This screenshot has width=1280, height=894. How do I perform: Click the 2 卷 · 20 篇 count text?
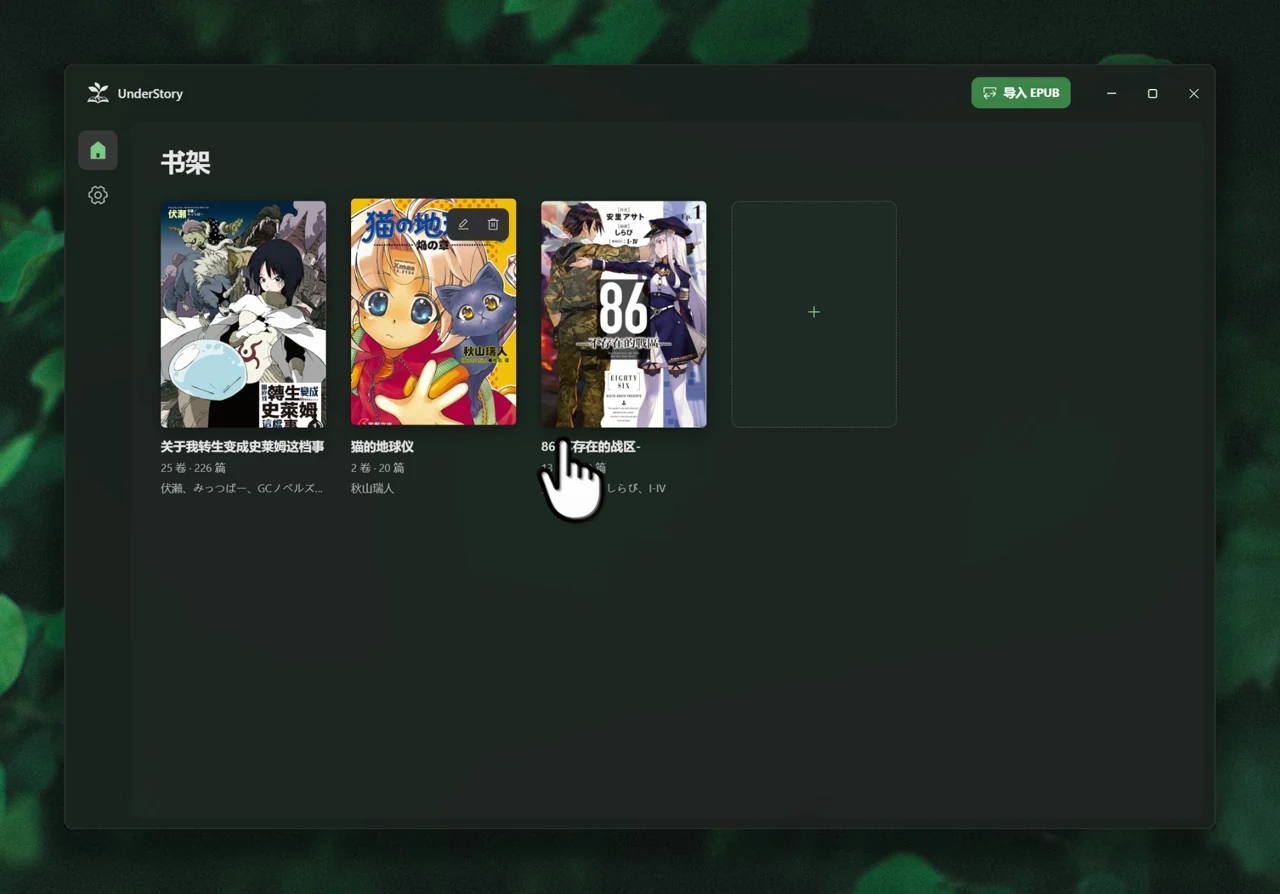pyautogui.click(x=378, y=468)
